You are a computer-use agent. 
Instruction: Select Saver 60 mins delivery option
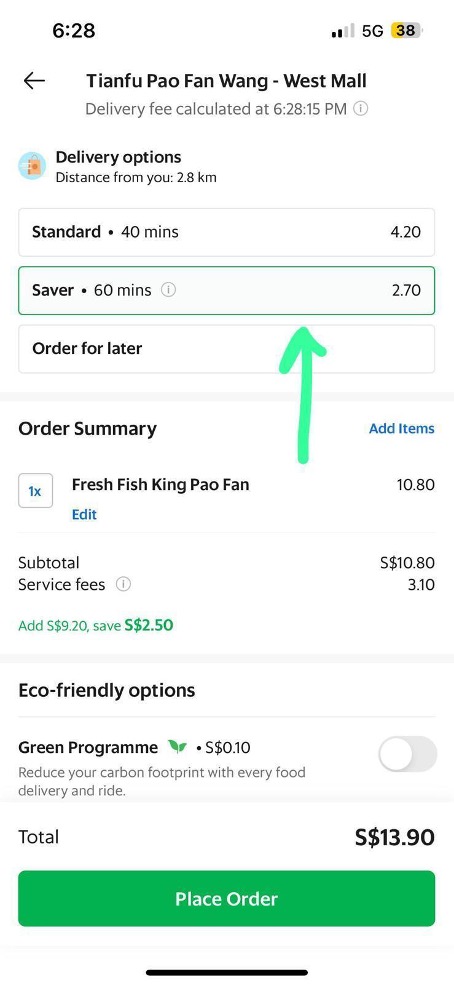click(x=226, y=291)
